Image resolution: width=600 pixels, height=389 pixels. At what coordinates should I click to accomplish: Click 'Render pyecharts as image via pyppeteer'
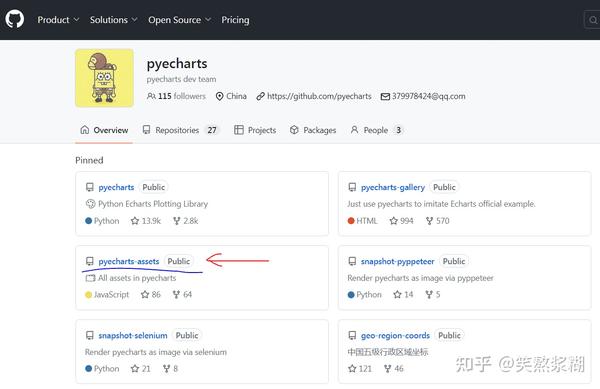[x=421, y=278]
